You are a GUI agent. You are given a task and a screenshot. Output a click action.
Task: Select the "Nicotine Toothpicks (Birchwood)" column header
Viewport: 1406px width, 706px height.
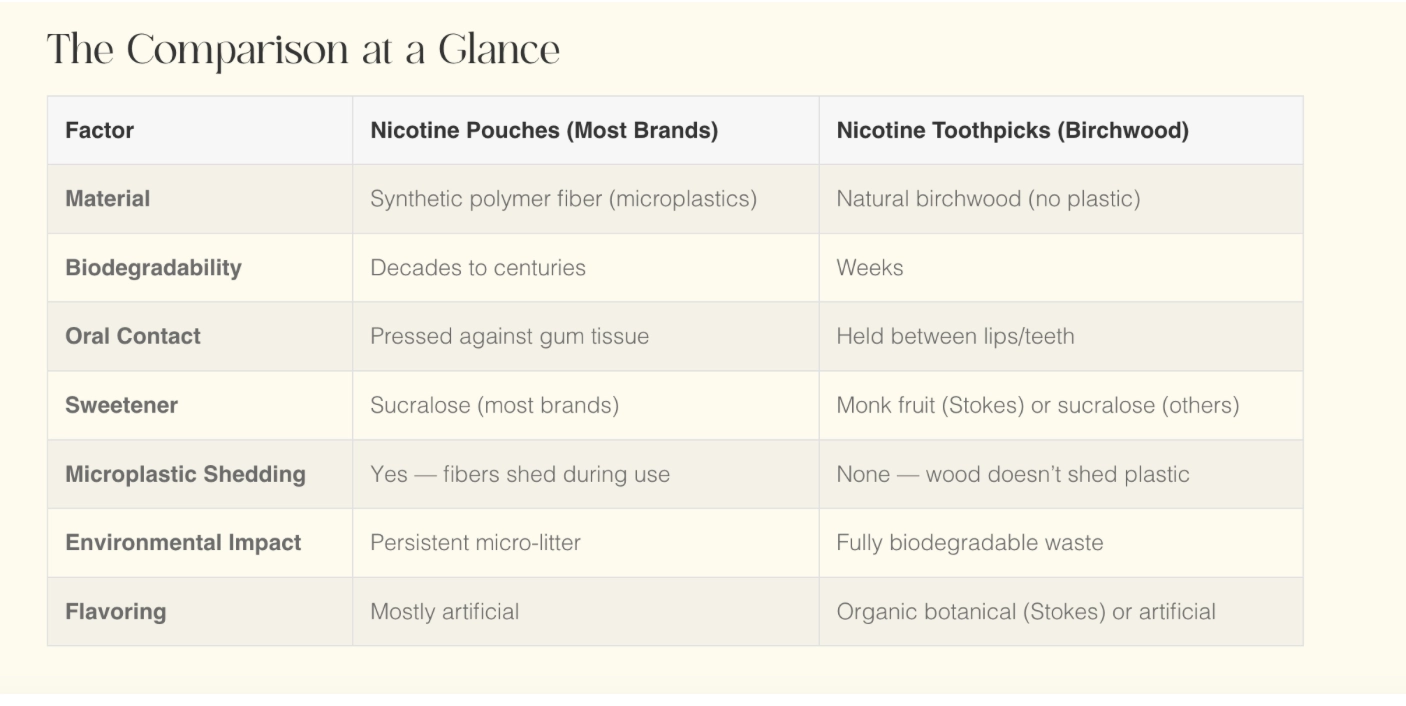pyautogui.click(x=1012, y=131)
